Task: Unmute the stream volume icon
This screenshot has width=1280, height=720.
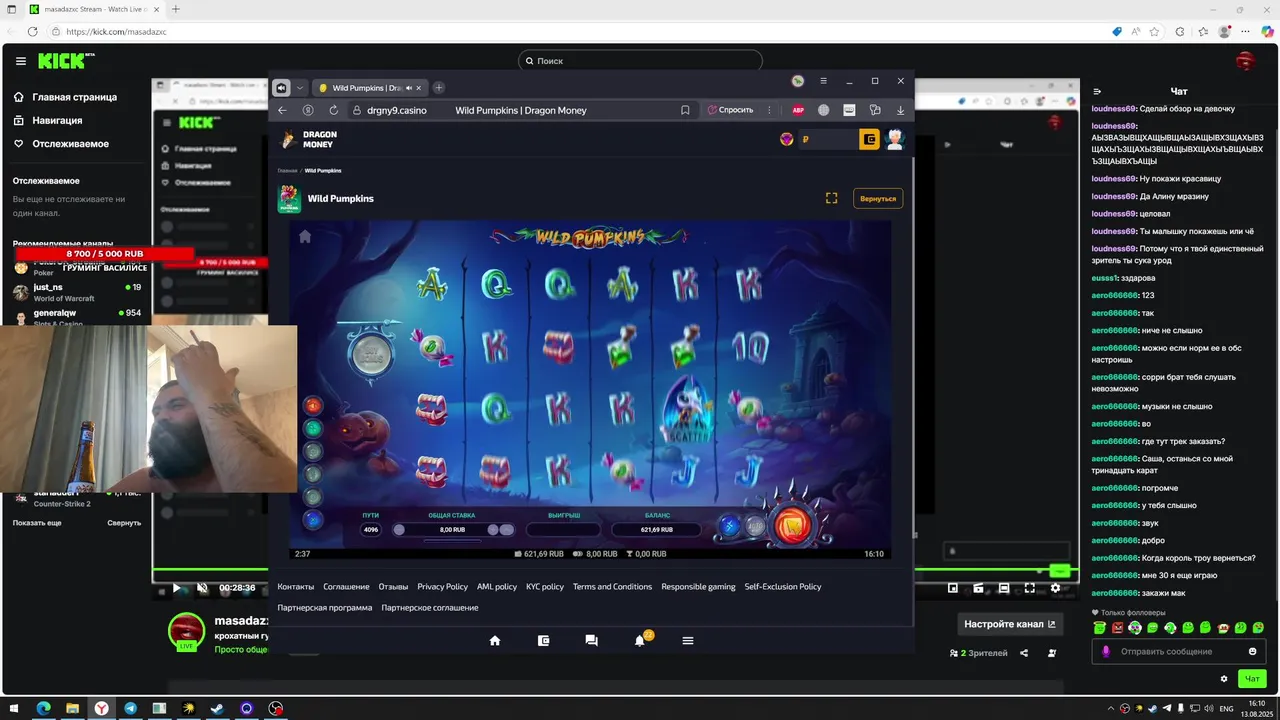Action: coord(202,588)
